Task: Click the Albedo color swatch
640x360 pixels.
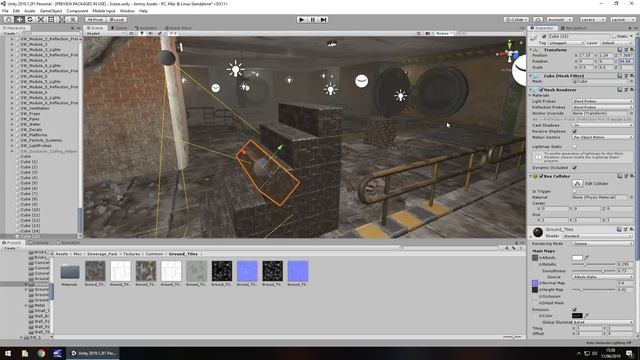Action: coord(577,258)
